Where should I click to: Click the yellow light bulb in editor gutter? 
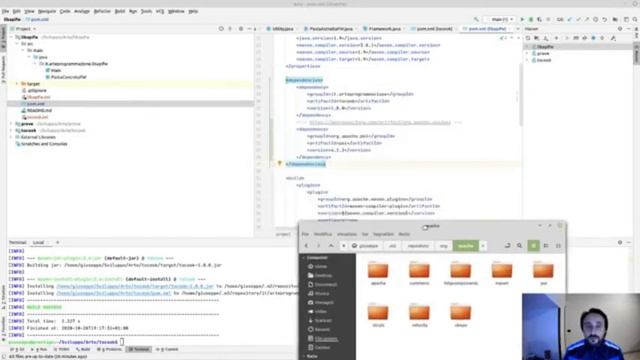(x=280, y=163)
